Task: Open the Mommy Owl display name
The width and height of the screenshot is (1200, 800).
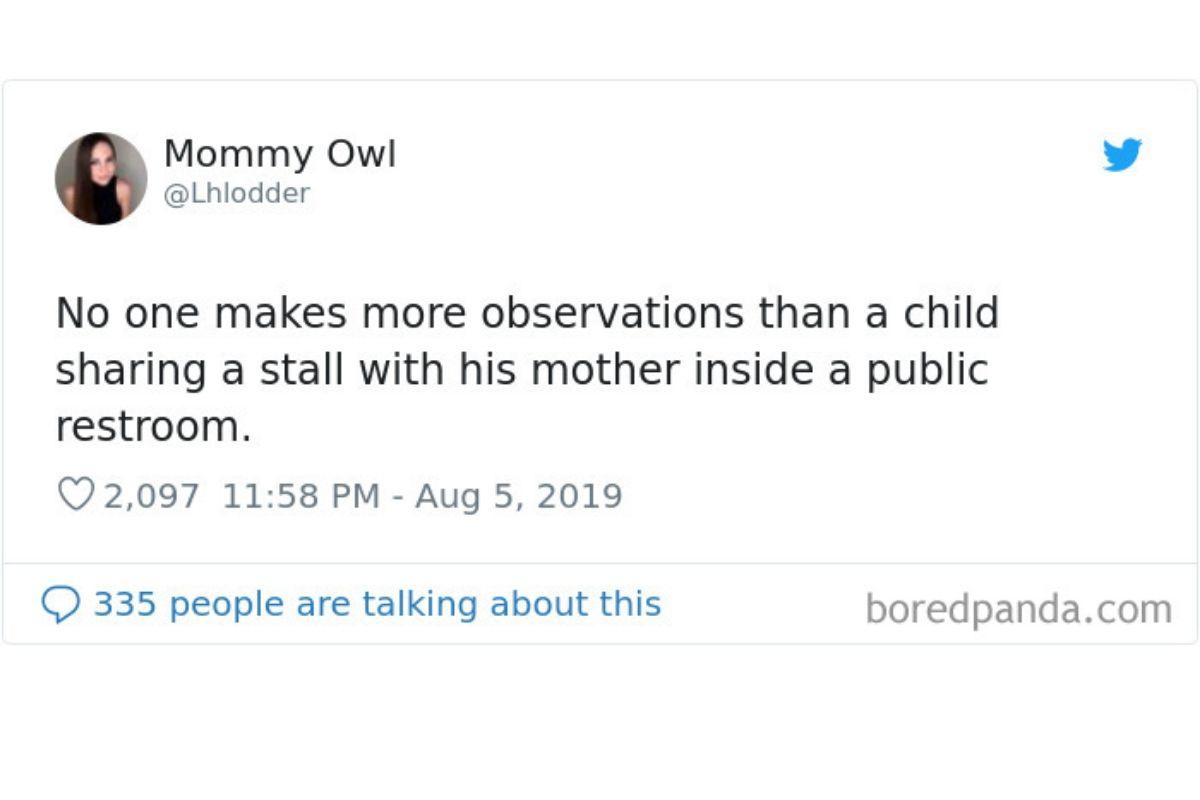Action: point(280,153)
